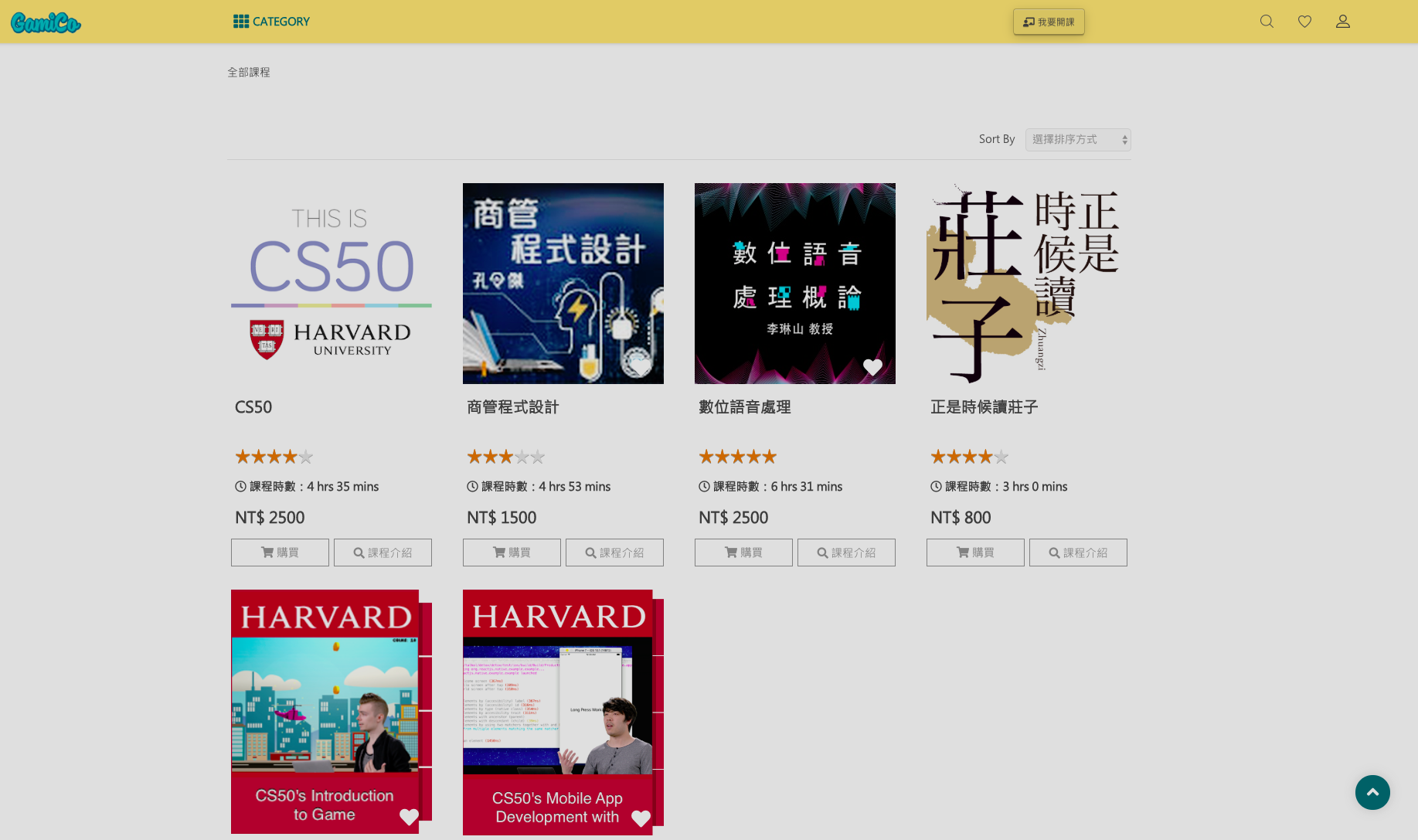The height and width of the screenshot is (840, 1418).
Task: Click 課程介紹 button for CS50
Action: pos(383,553)
